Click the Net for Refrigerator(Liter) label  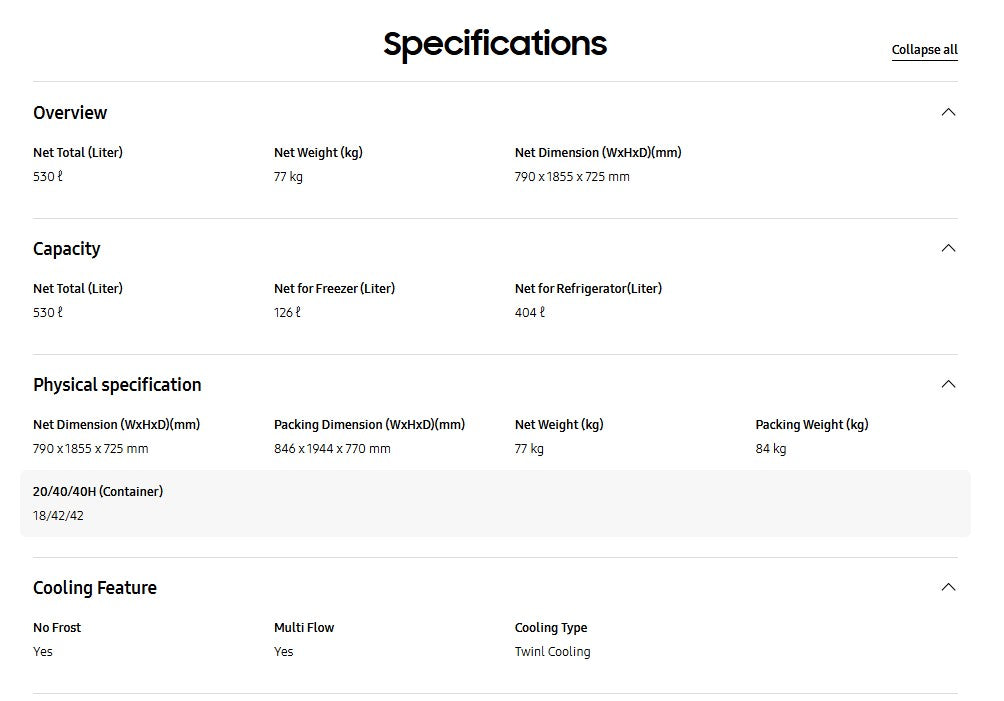coord(588,289)
